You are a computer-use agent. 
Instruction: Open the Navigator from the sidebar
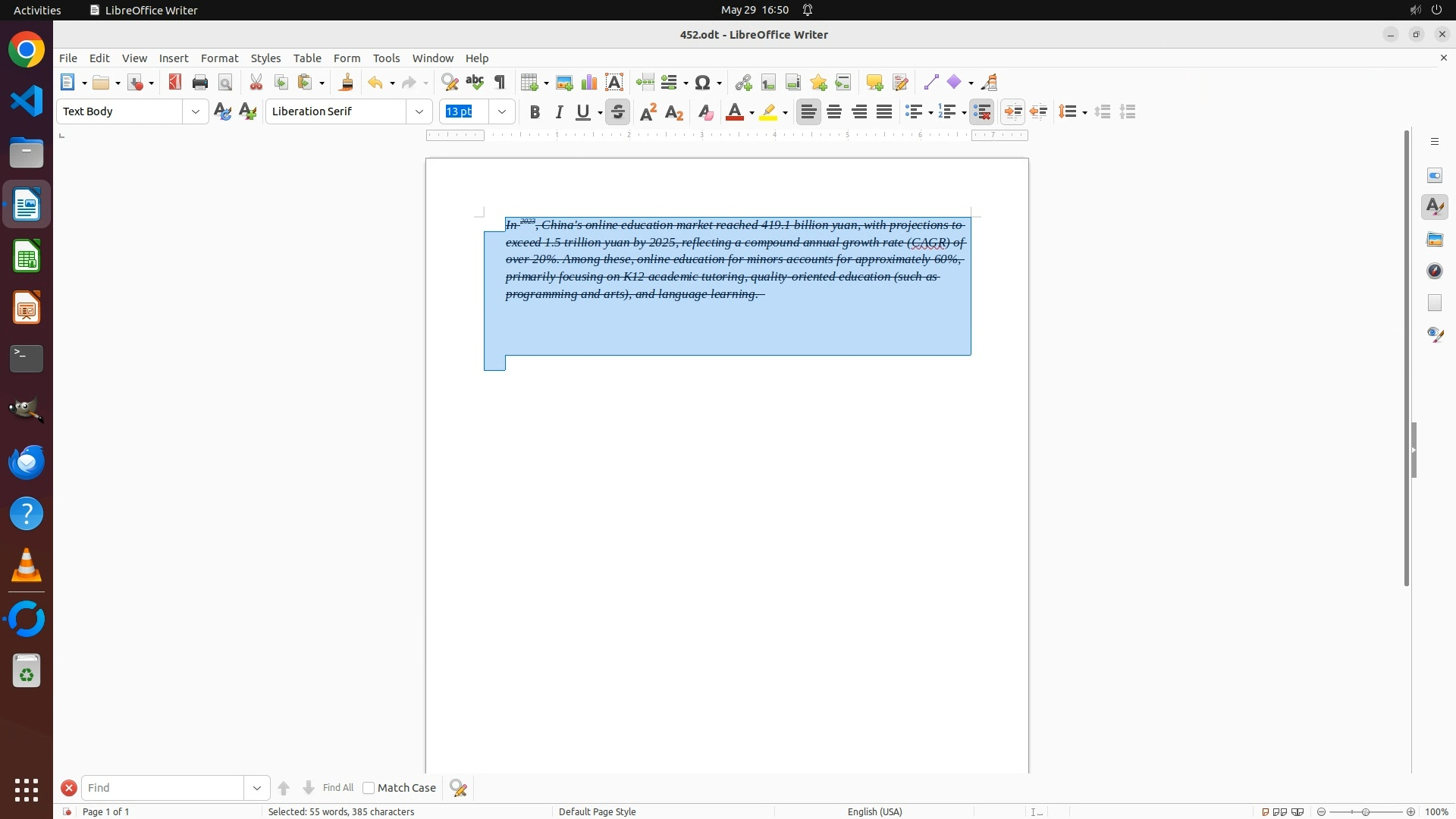pyautogui.click(x=1435, y=271)
